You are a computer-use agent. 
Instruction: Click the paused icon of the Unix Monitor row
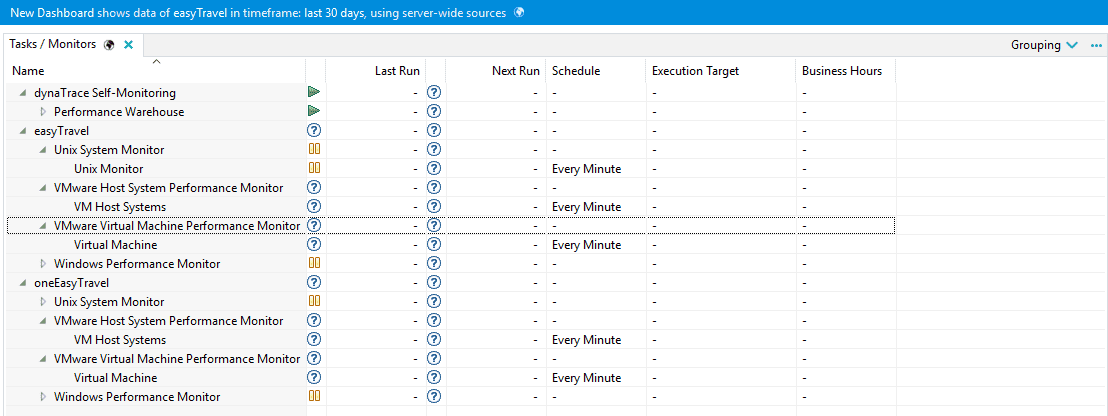[314, 168]
